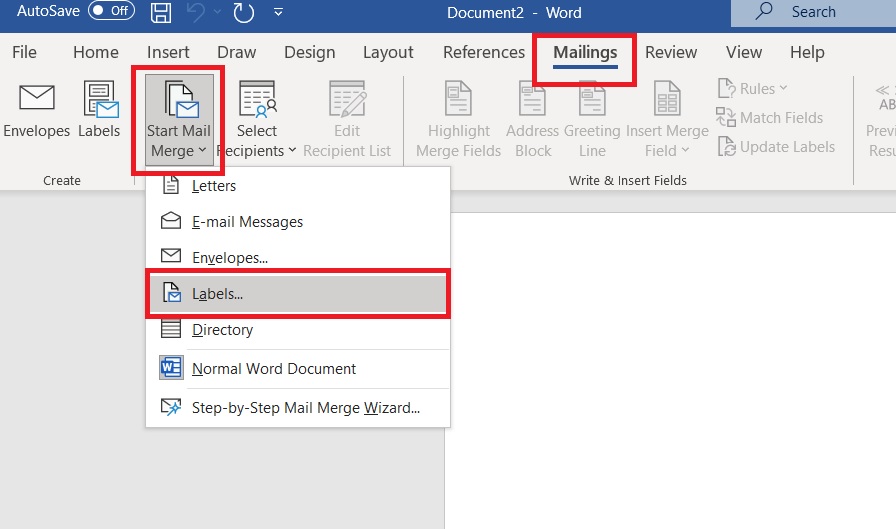Open the Review tab
Viewport: 896px width, 529px height.
pyautogui.click(x=671, y=52)
